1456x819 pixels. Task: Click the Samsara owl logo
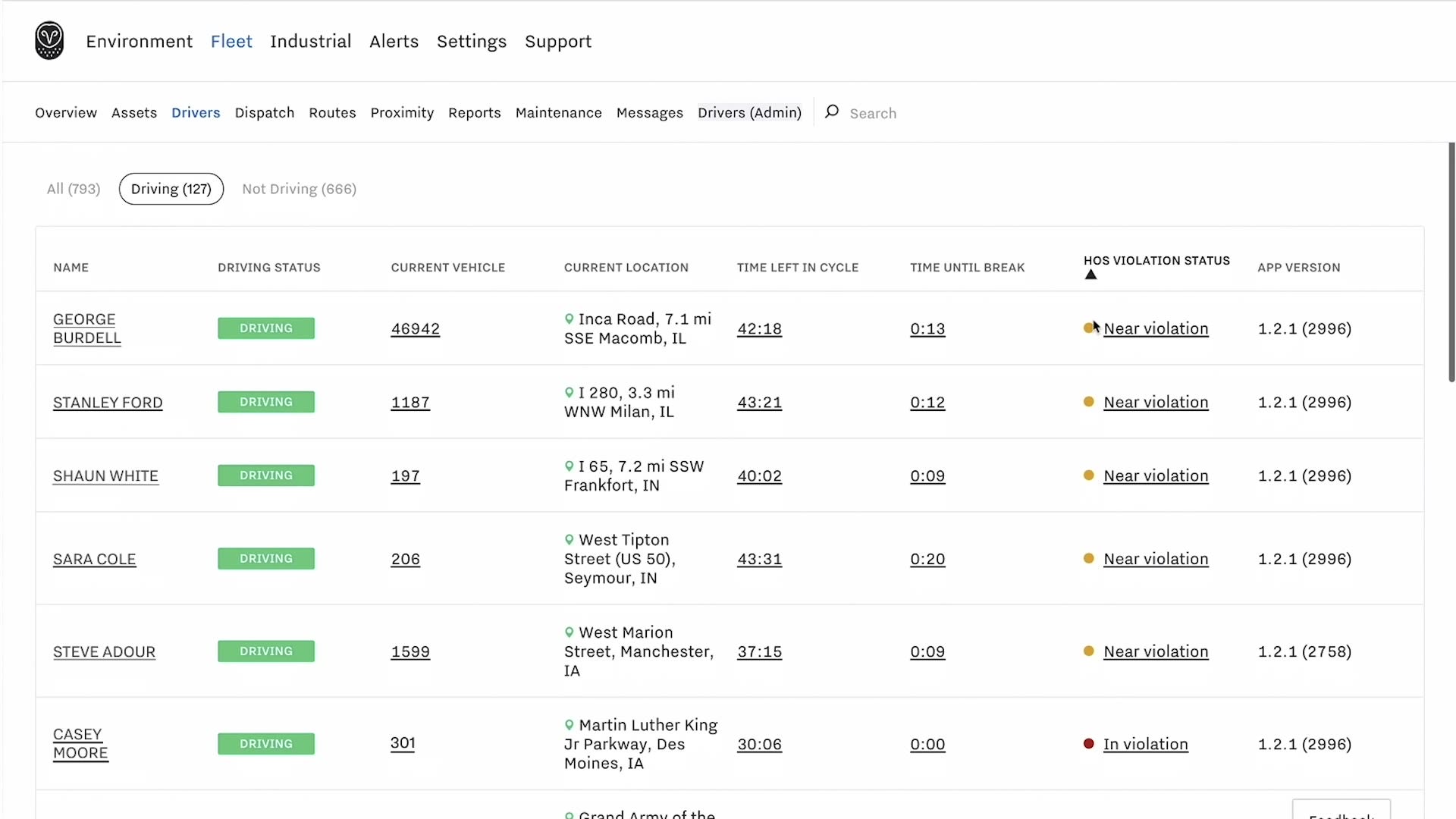[49, 40]
